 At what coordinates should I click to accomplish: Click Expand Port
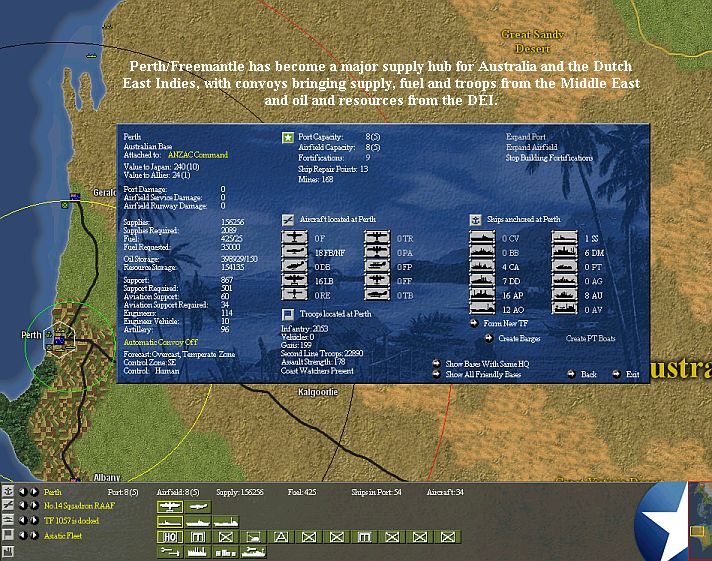(x=525, y=137)
